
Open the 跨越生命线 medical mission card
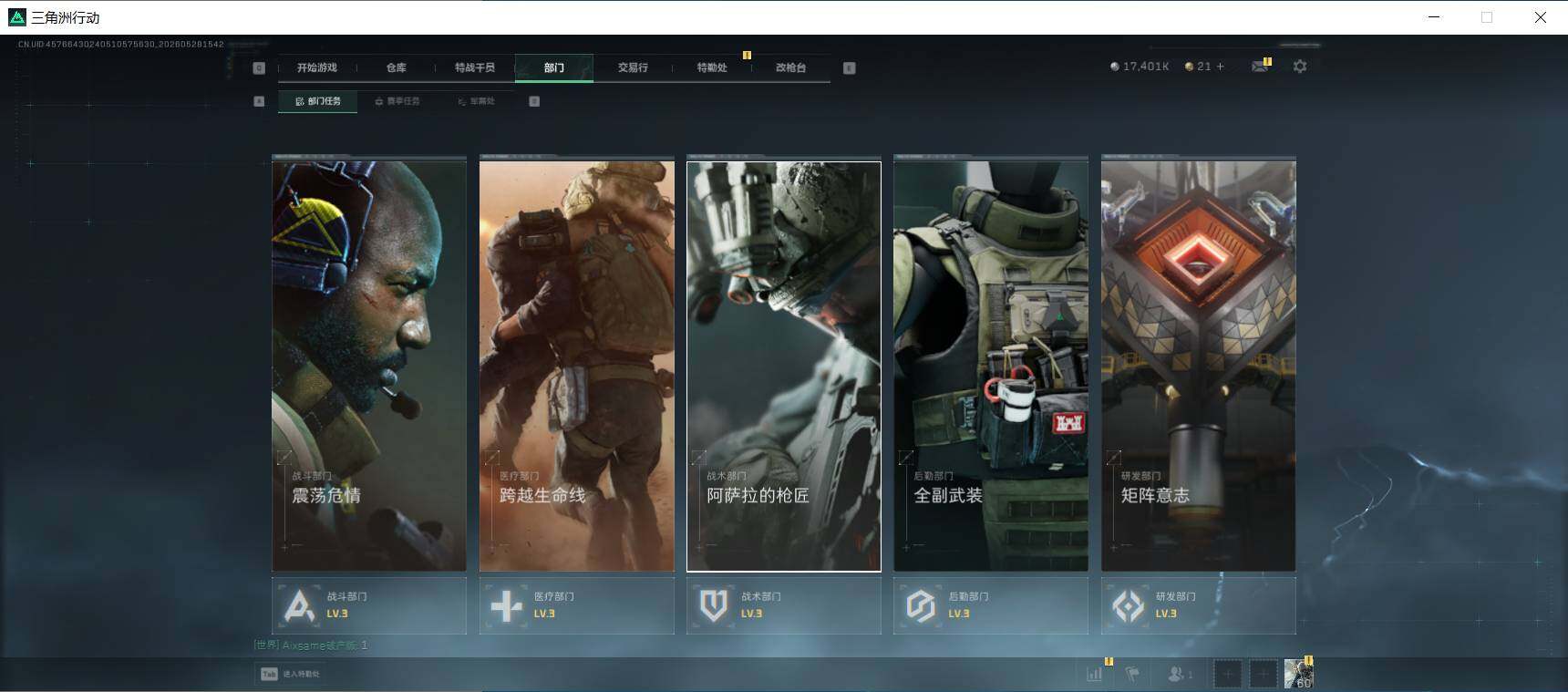tap(577, 367)
